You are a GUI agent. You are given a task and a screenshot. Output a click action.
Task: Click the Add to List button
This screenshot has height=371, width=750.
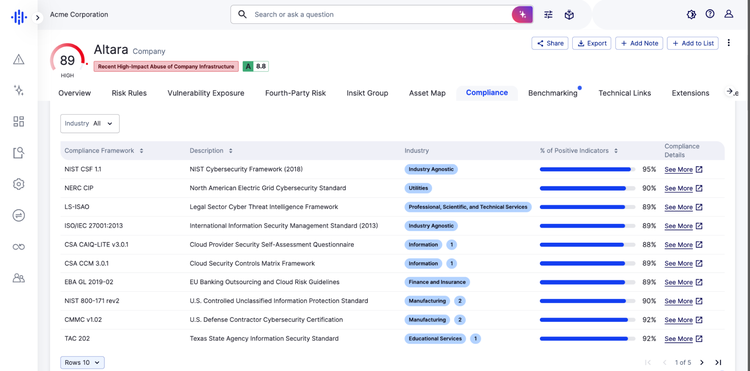(693, 43)
